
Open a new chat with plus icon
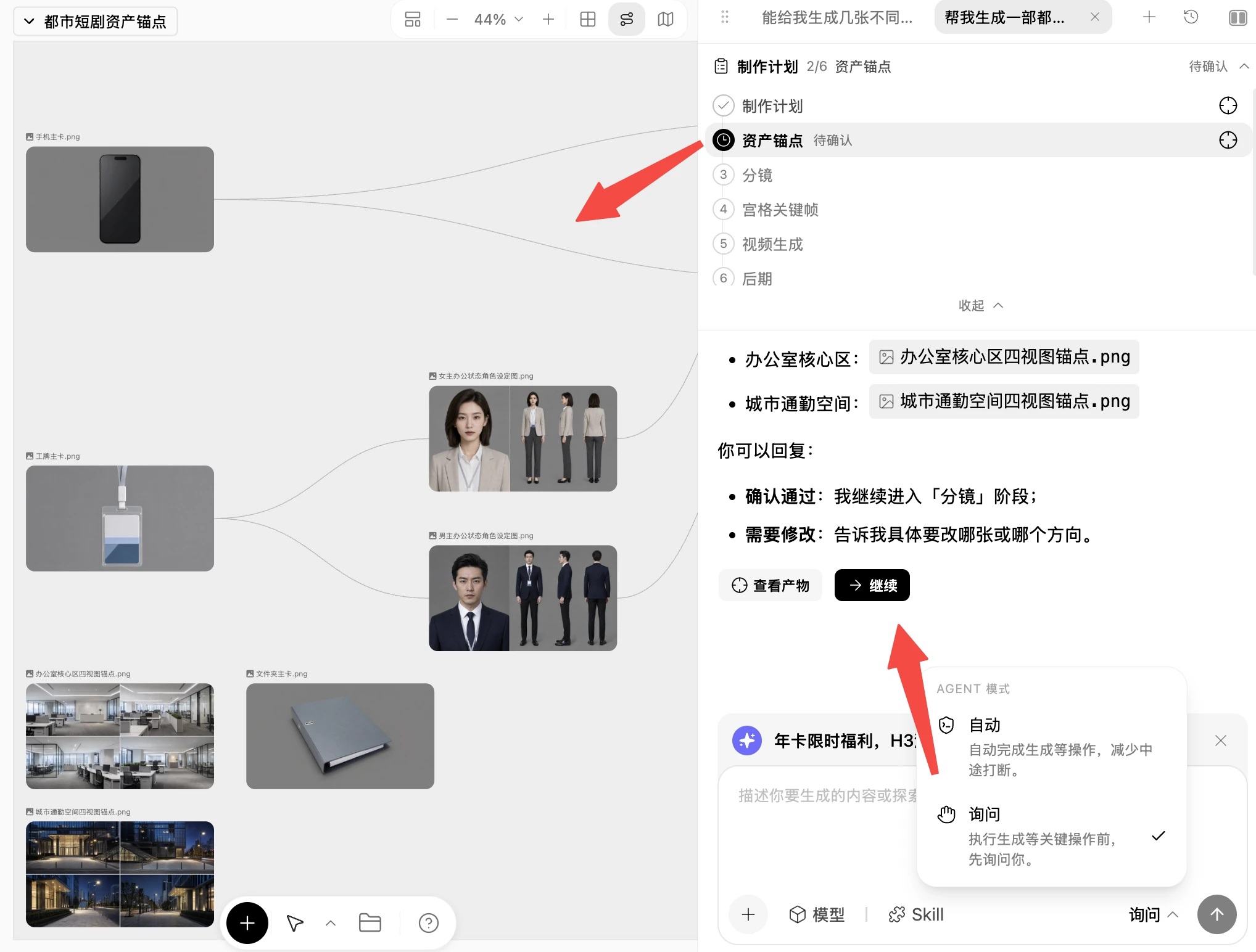[1149, 17]
